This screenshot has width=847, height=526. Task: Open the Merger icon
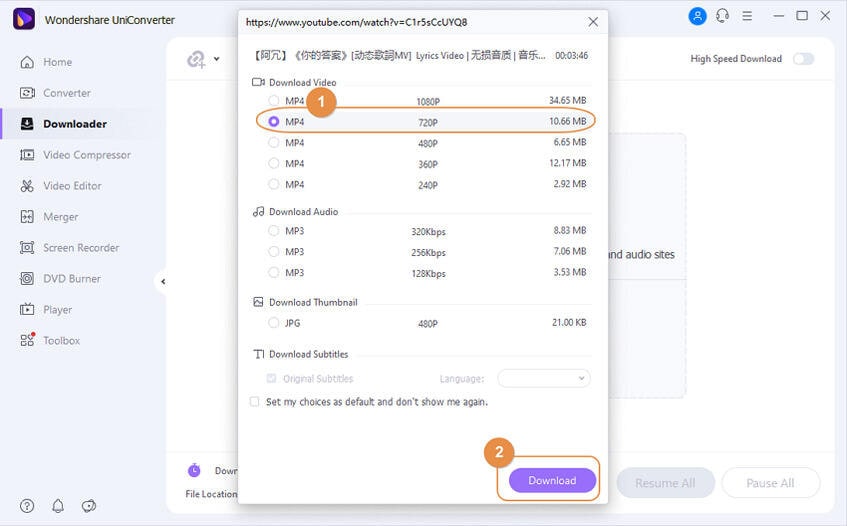coord(27,217)
